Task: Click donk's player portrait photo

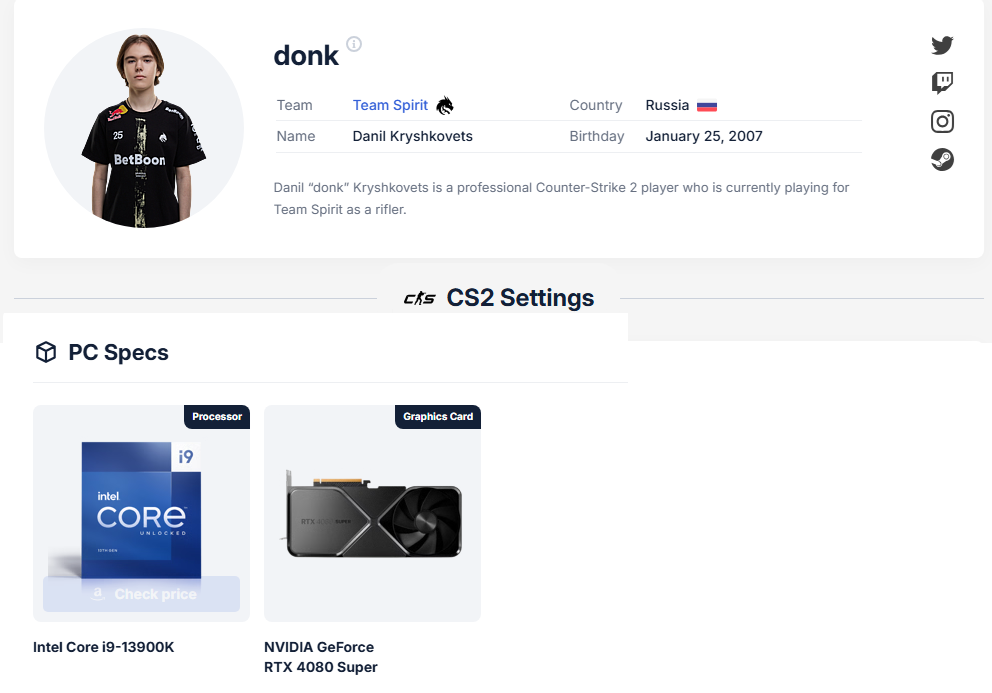Action: pyautogui.click(x=144, y=128)
